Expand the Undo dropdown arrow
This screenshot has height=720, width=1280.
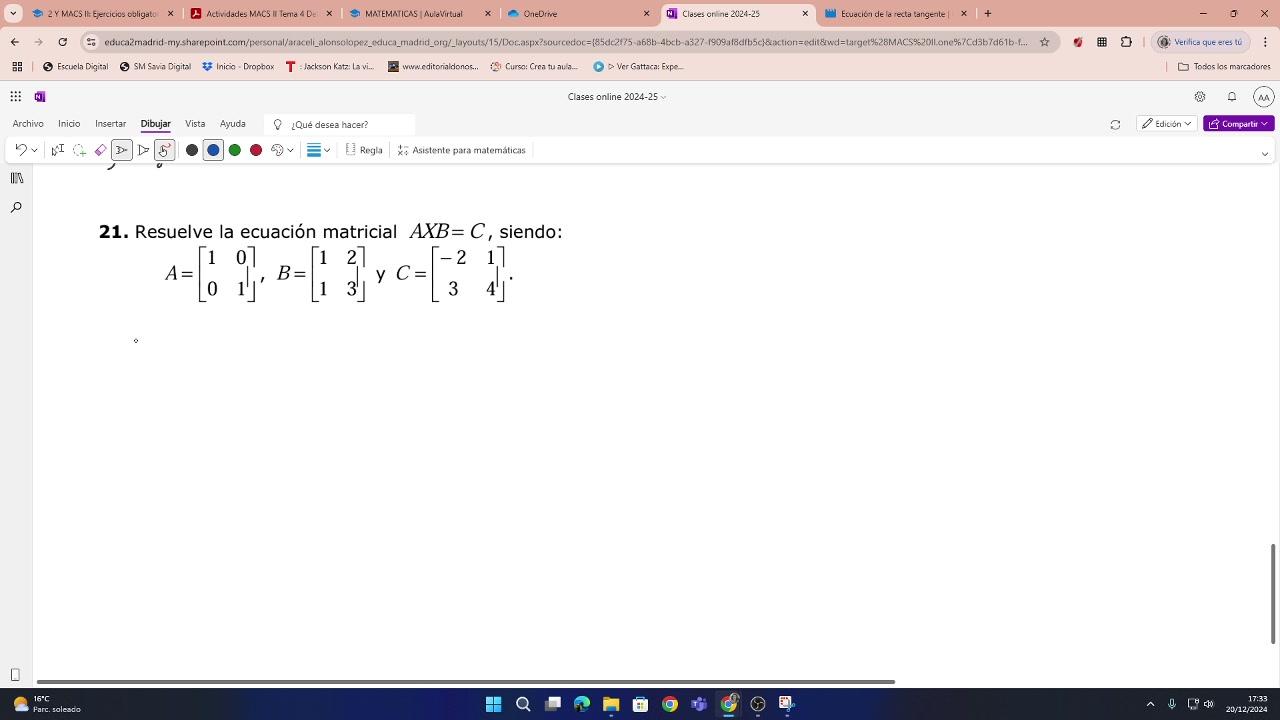click(x=34, y=150)
